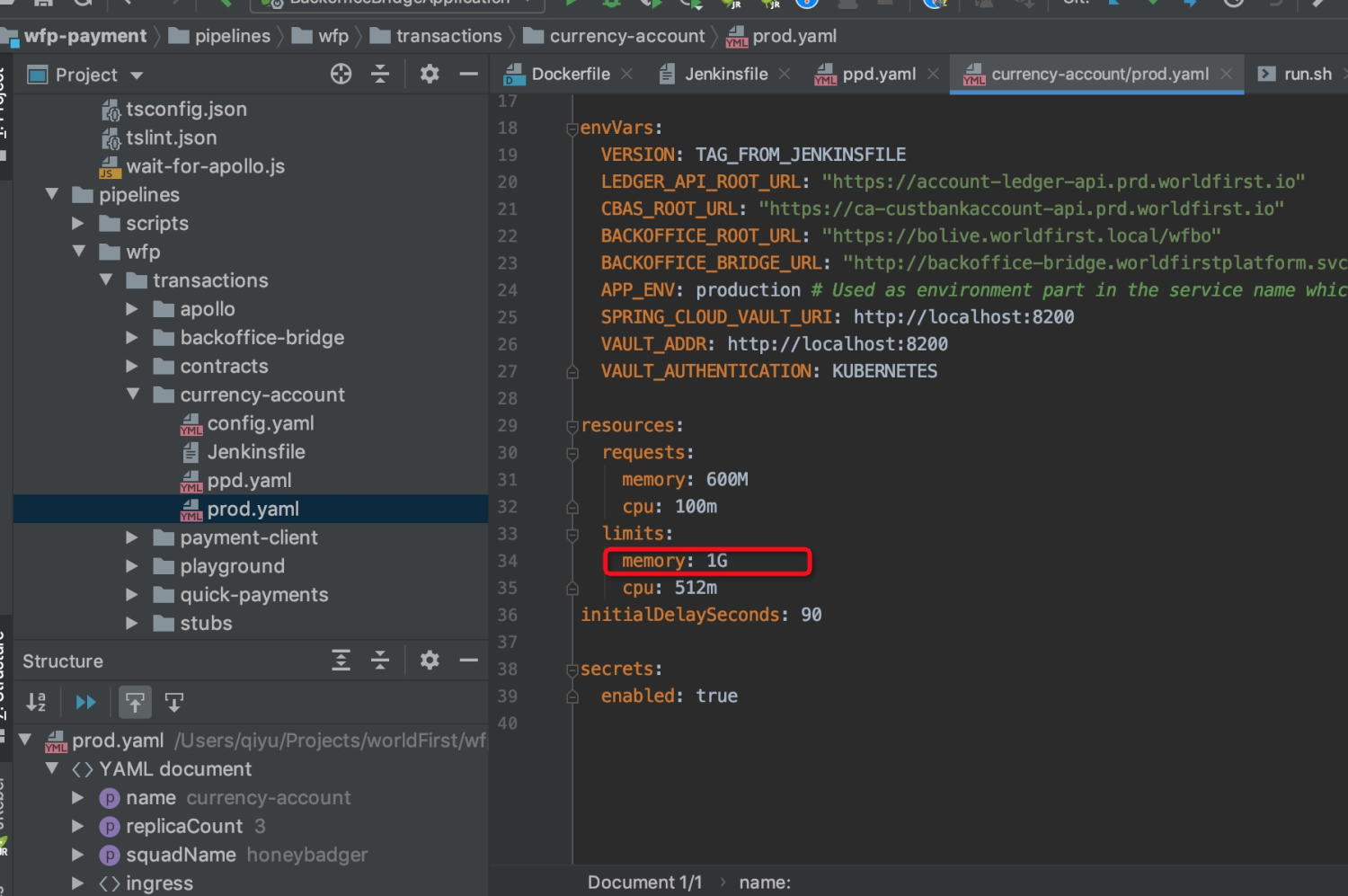Expand replicaCount property in Structure
The image size is (1348, 896).
click(78, 826)
